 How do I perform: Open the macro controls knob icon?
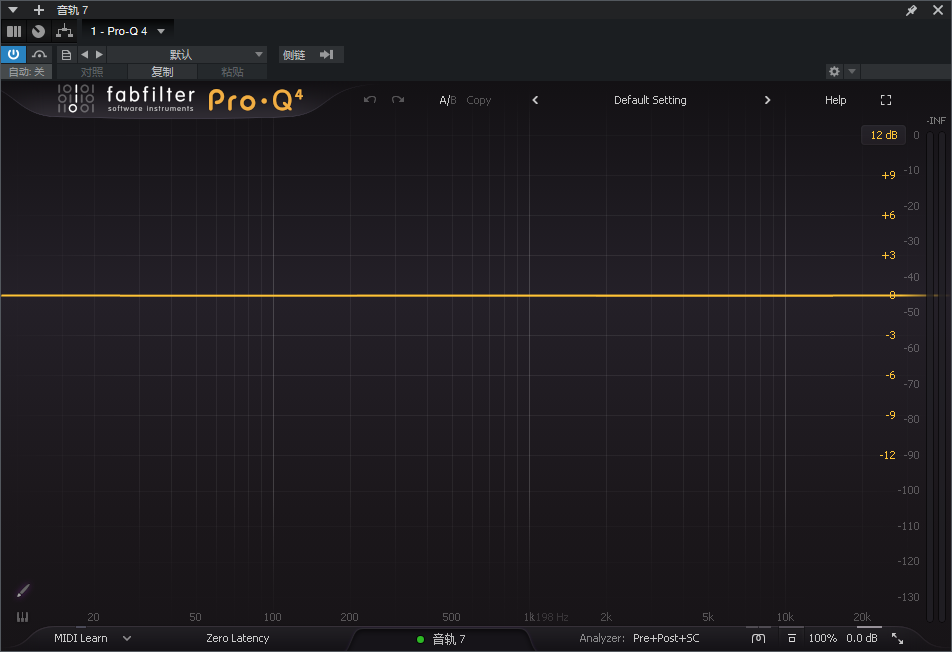38,31
